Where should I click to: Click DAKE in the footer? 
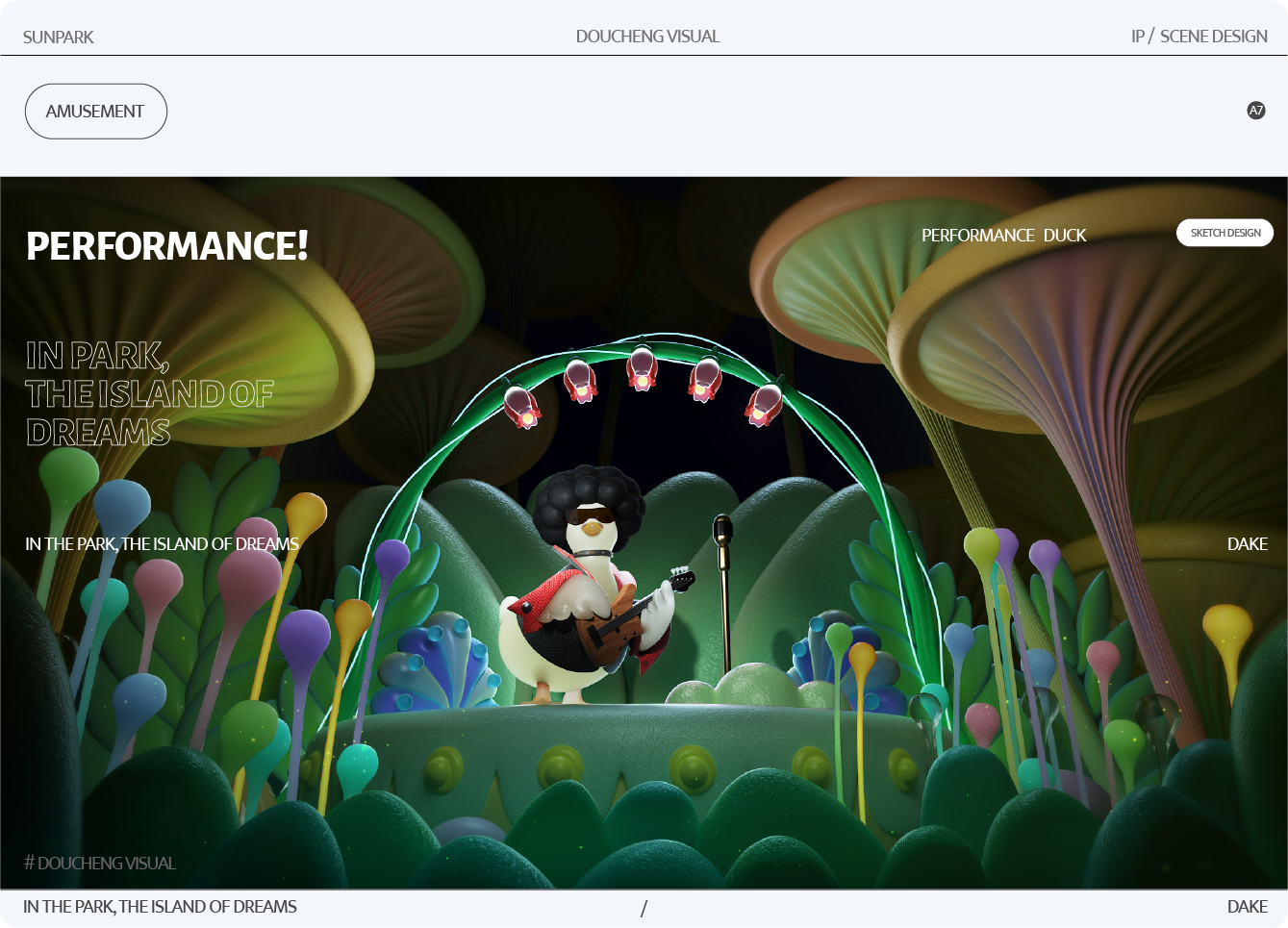pyautogui.click(x=1248, y=907)
